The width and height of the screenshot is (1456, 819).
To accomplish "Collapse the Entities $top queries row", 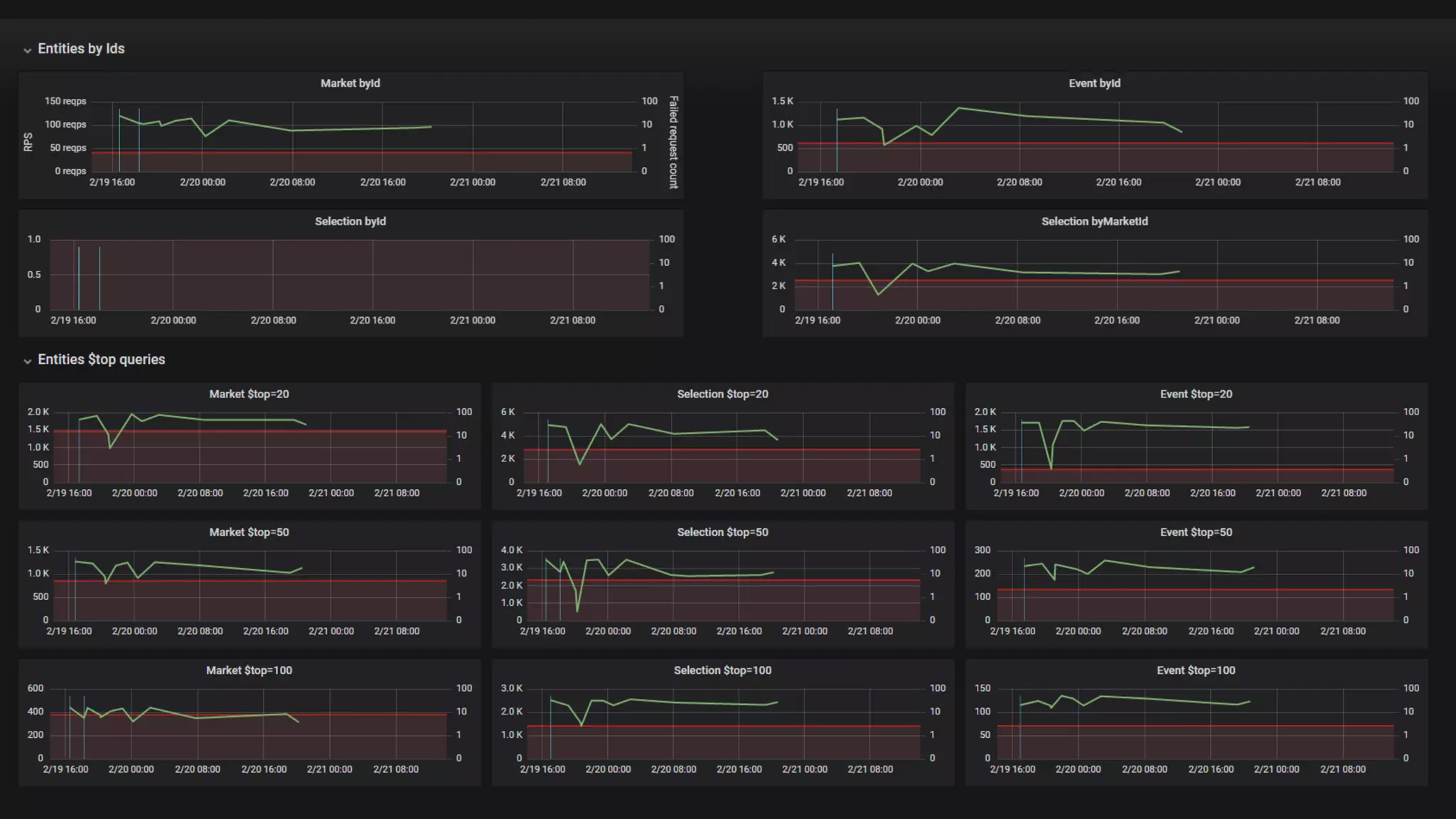I will point(27,360).
